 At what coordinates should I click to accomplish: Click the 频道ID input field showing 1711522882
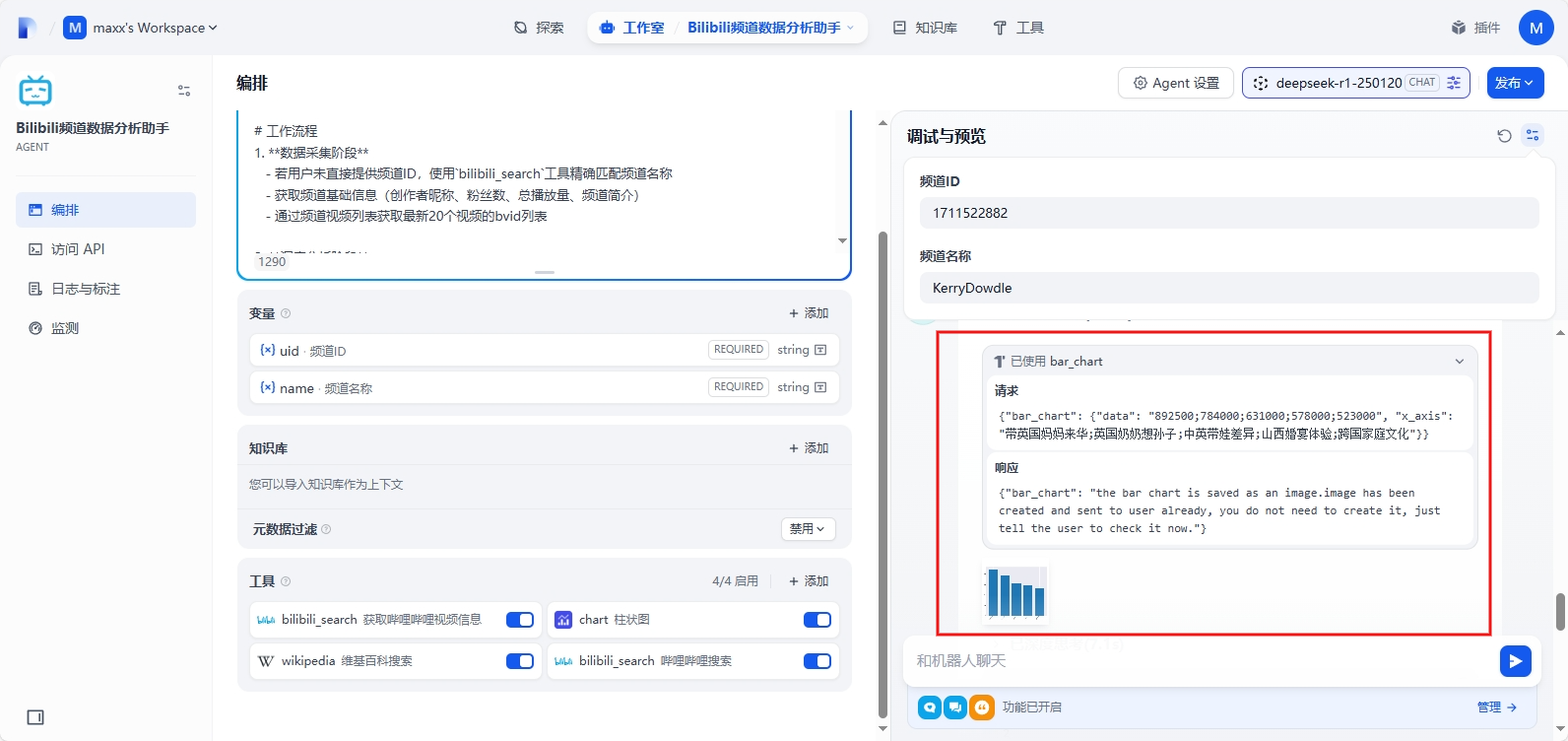click(1229, 213)
